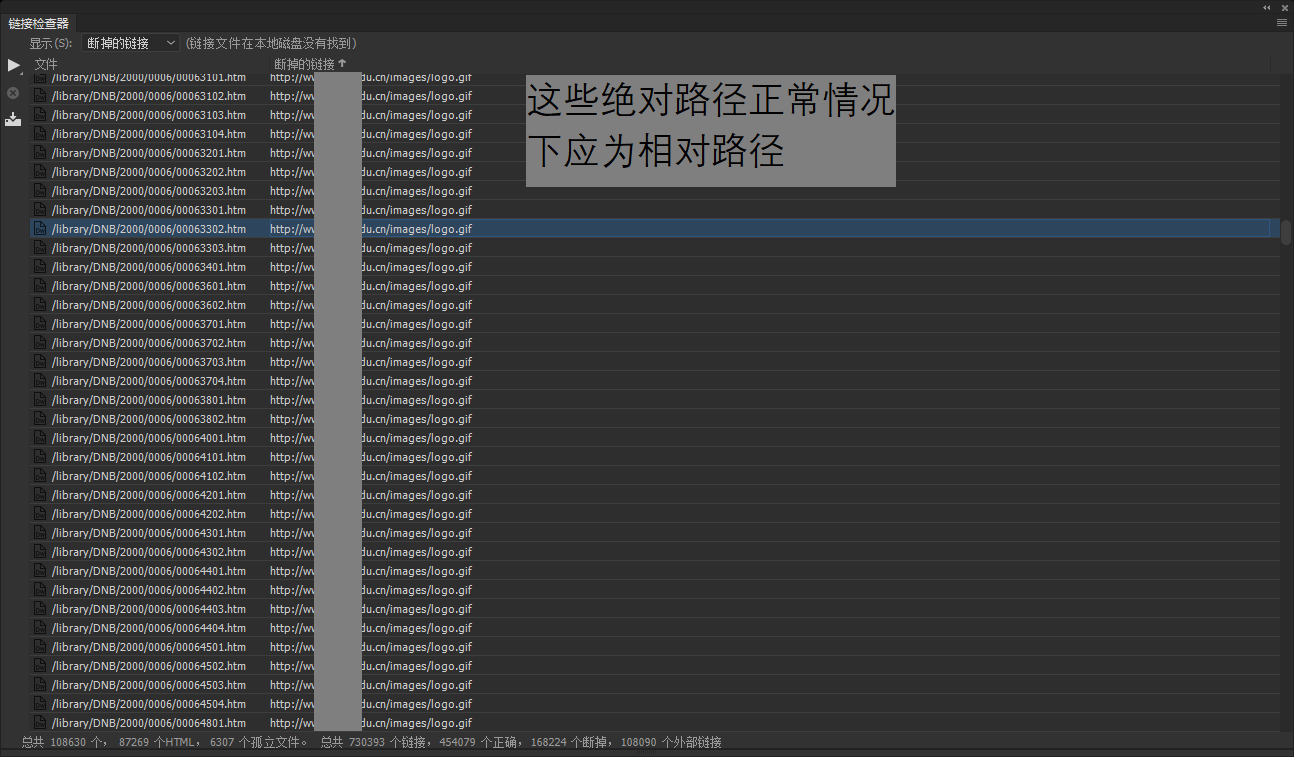Viewport: 1294px width, 757px height.
Task: Select file row 00064501.htm
Action: pos(655,647)
